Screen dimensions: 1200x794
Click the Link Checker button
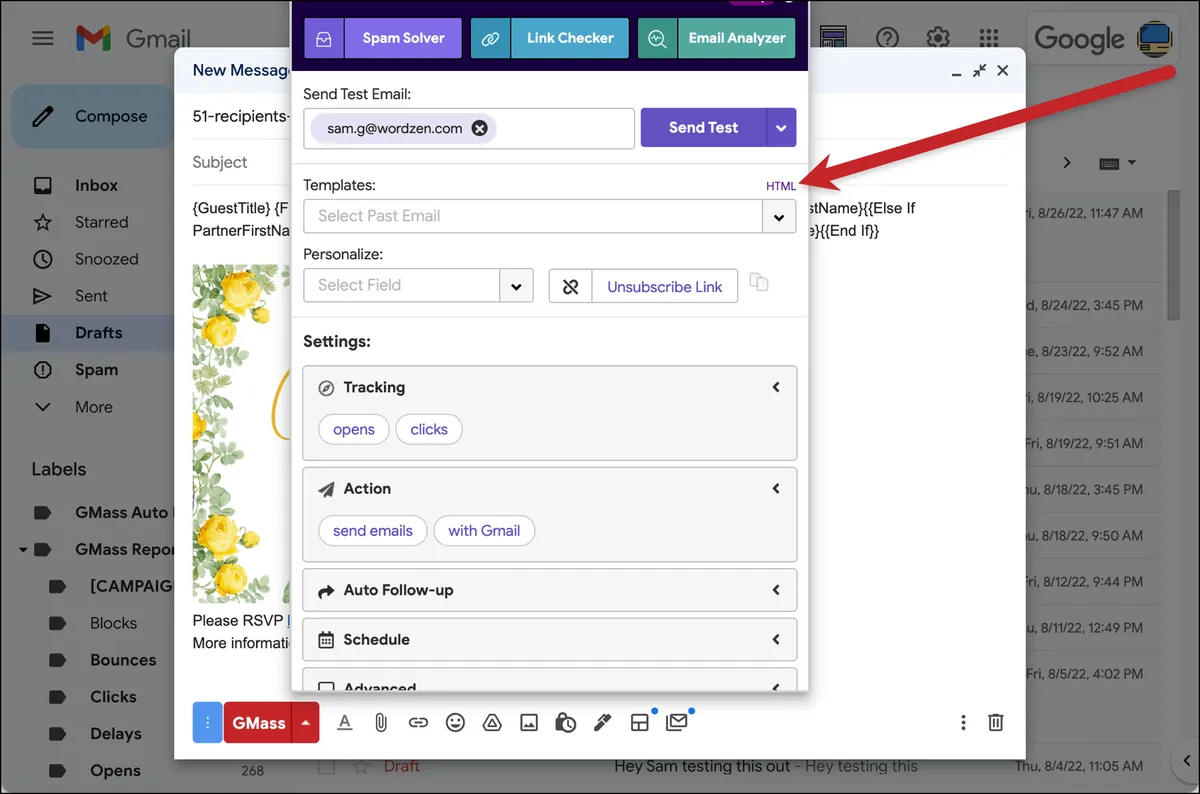(x=549, y=38)
